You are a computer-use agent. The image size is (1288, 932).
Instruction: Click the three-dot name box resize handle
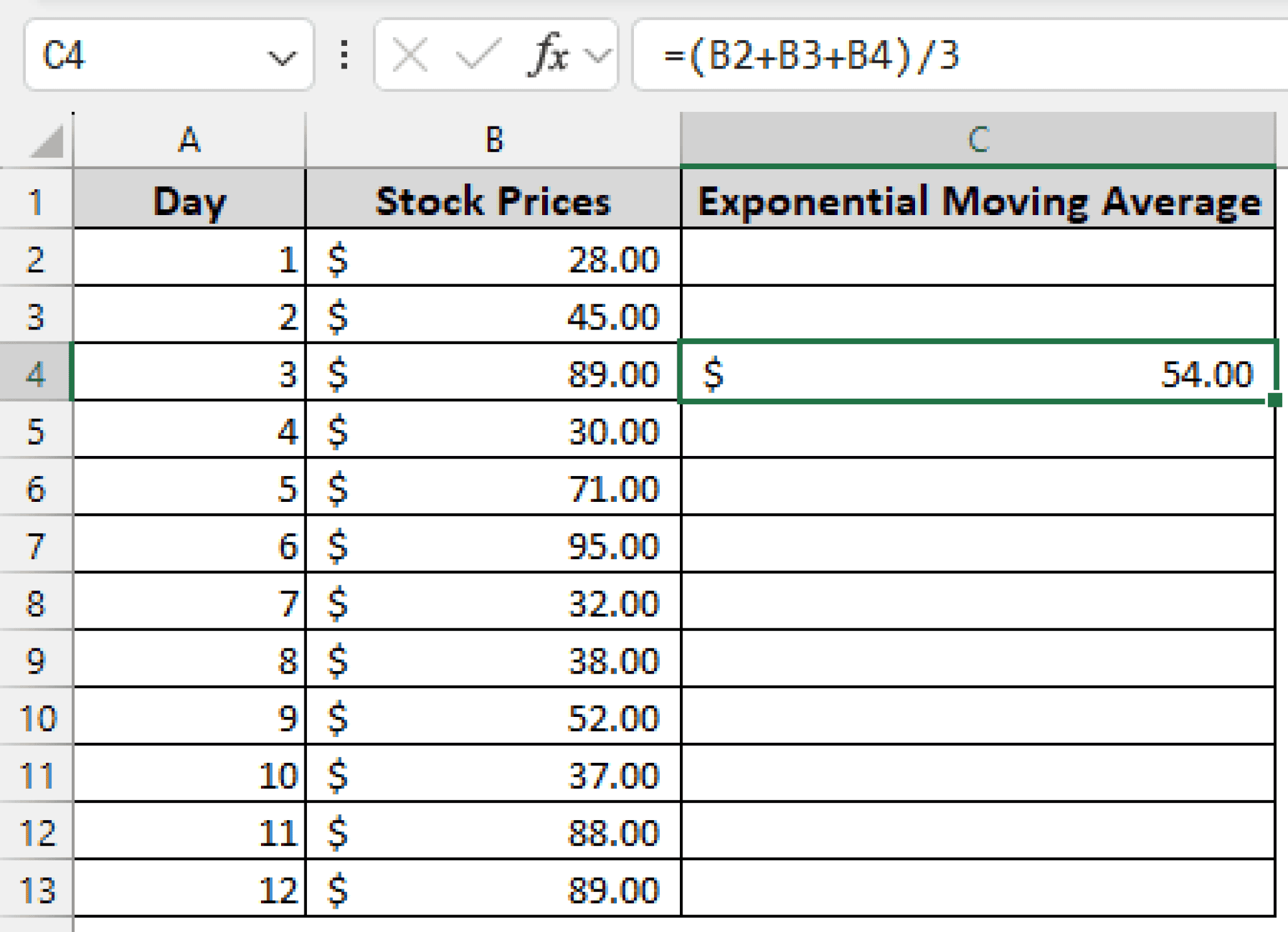click(344, 55)
